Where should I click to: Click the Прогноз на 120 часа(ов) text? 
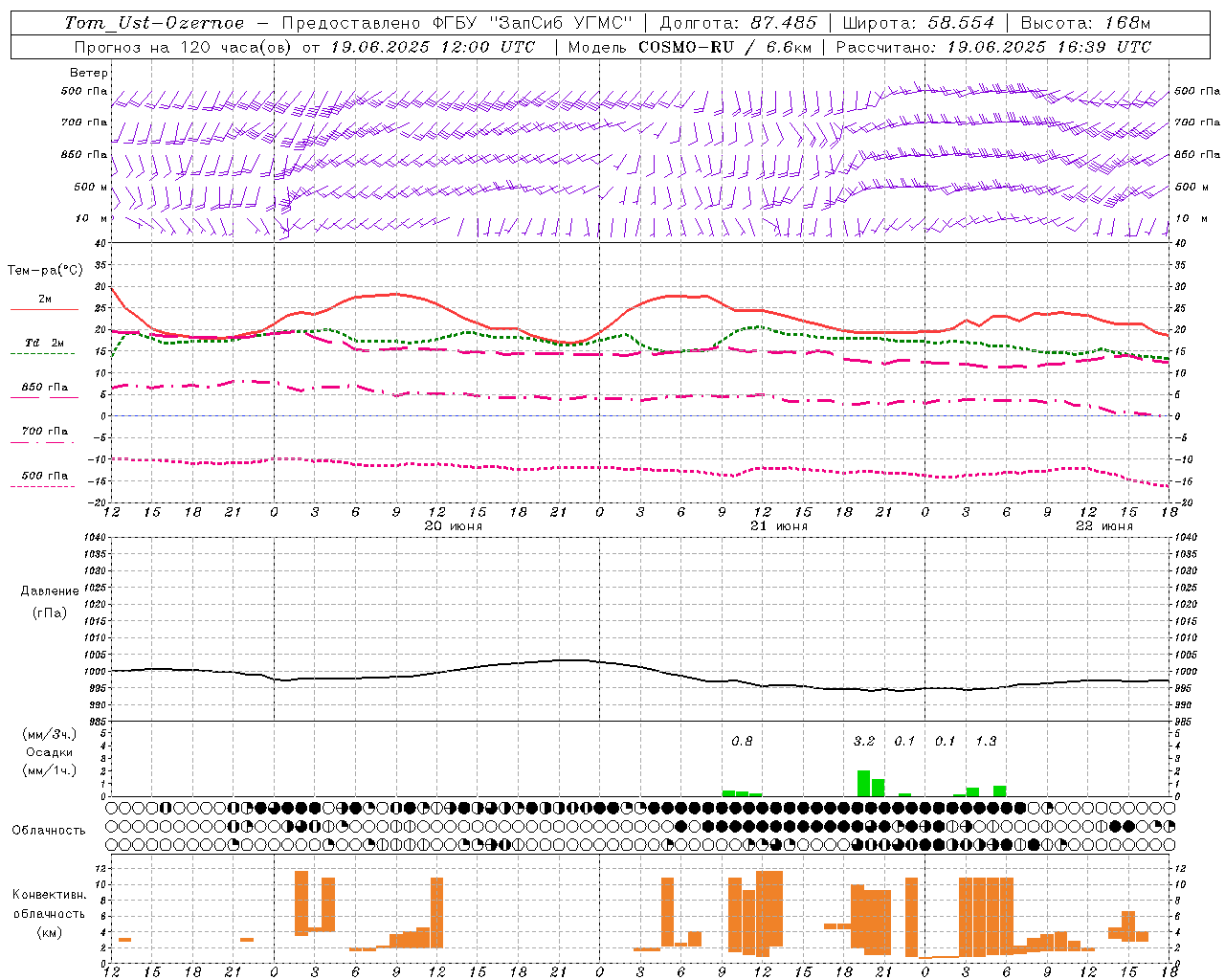point(182,47)
